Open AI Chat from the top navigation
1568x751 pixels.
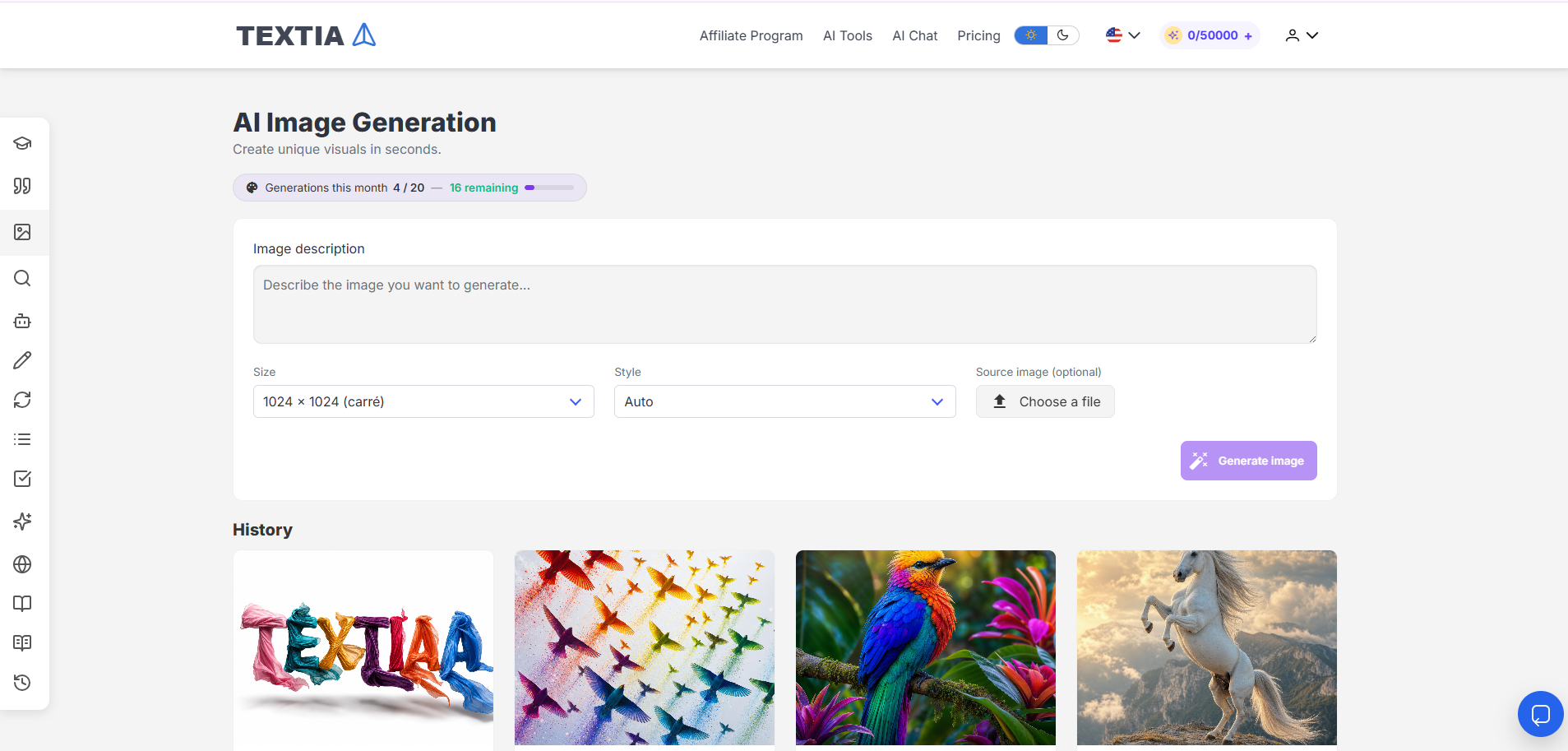[915, 35]
